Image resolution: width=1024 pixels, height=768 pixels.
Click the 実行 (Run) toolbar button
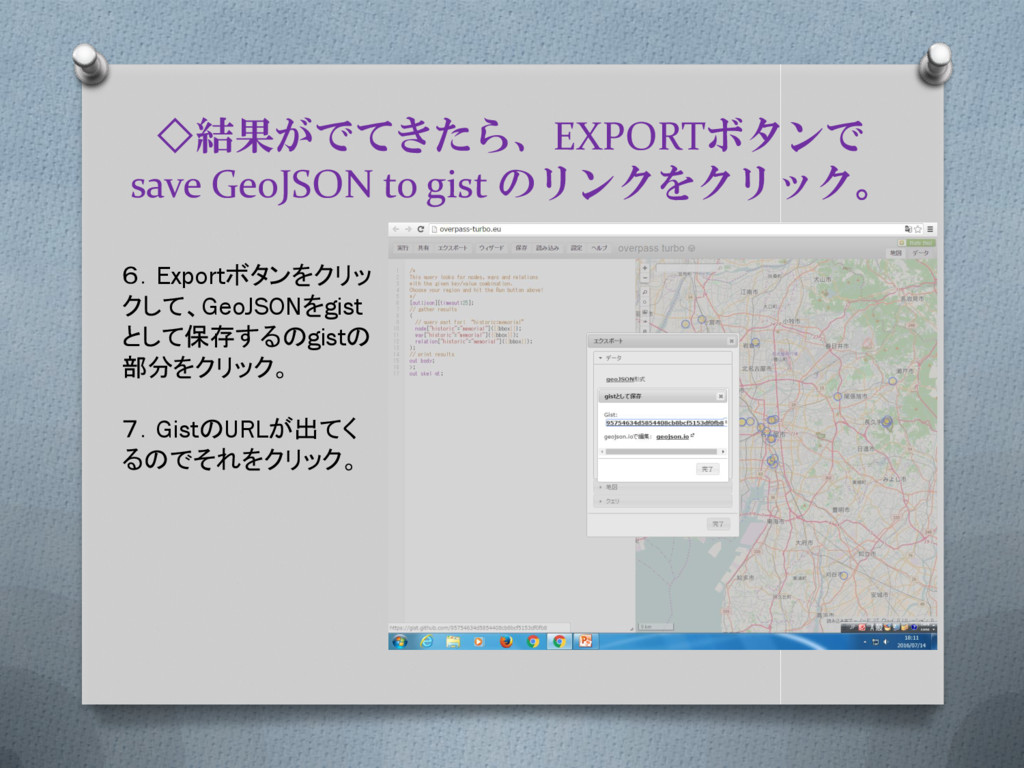[403, 248]
